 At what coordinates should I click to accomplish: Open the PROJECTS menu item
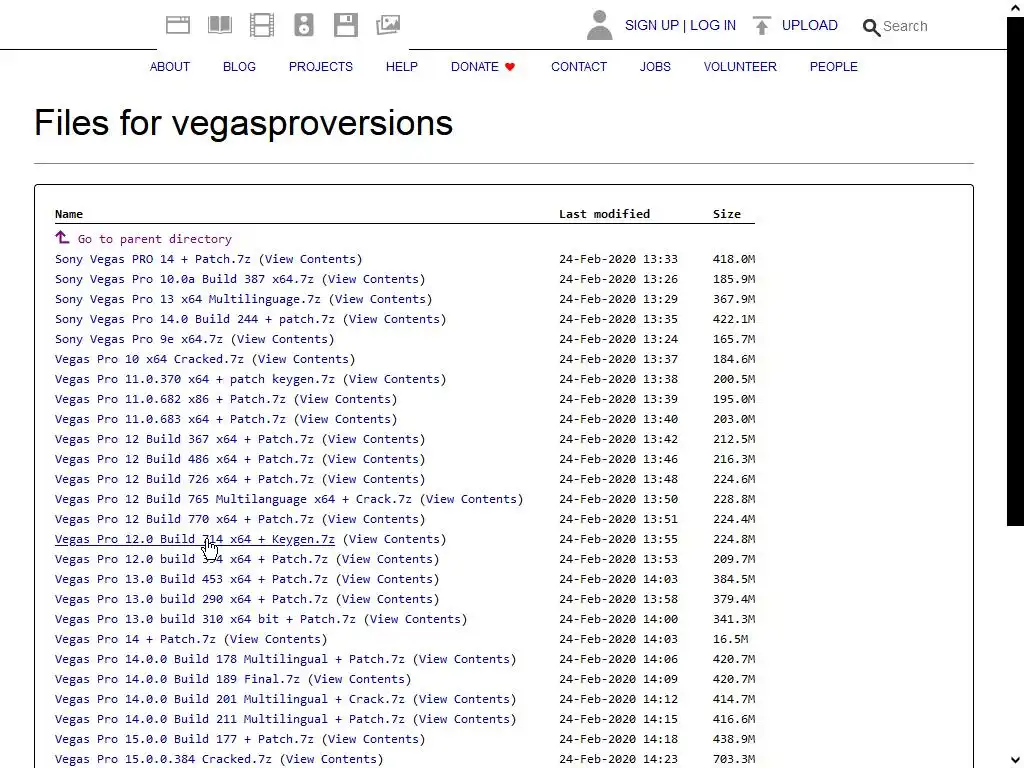[x=321, y=67]
